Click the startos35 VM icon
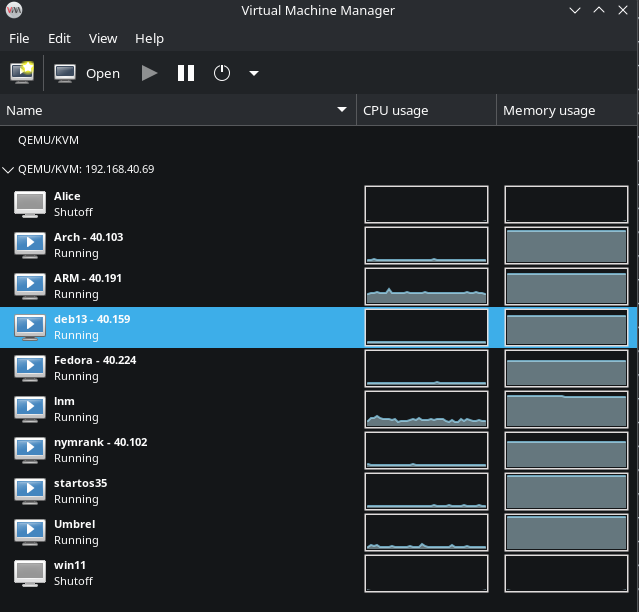Image resolution: width=639 pixels, height=612 pixels. coord(30,491)
